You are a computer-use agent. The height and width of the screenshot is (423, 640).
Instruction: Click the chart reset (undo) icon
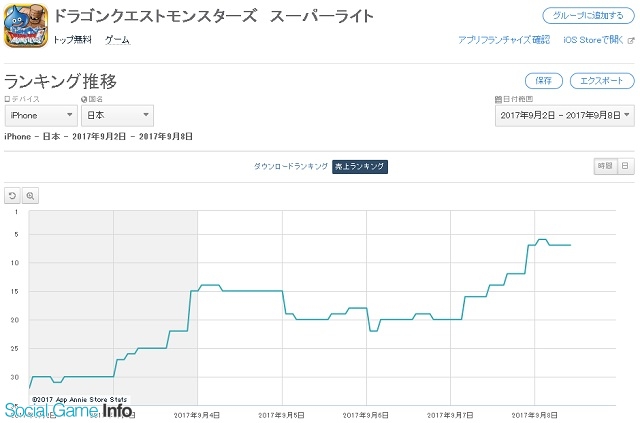12,196
